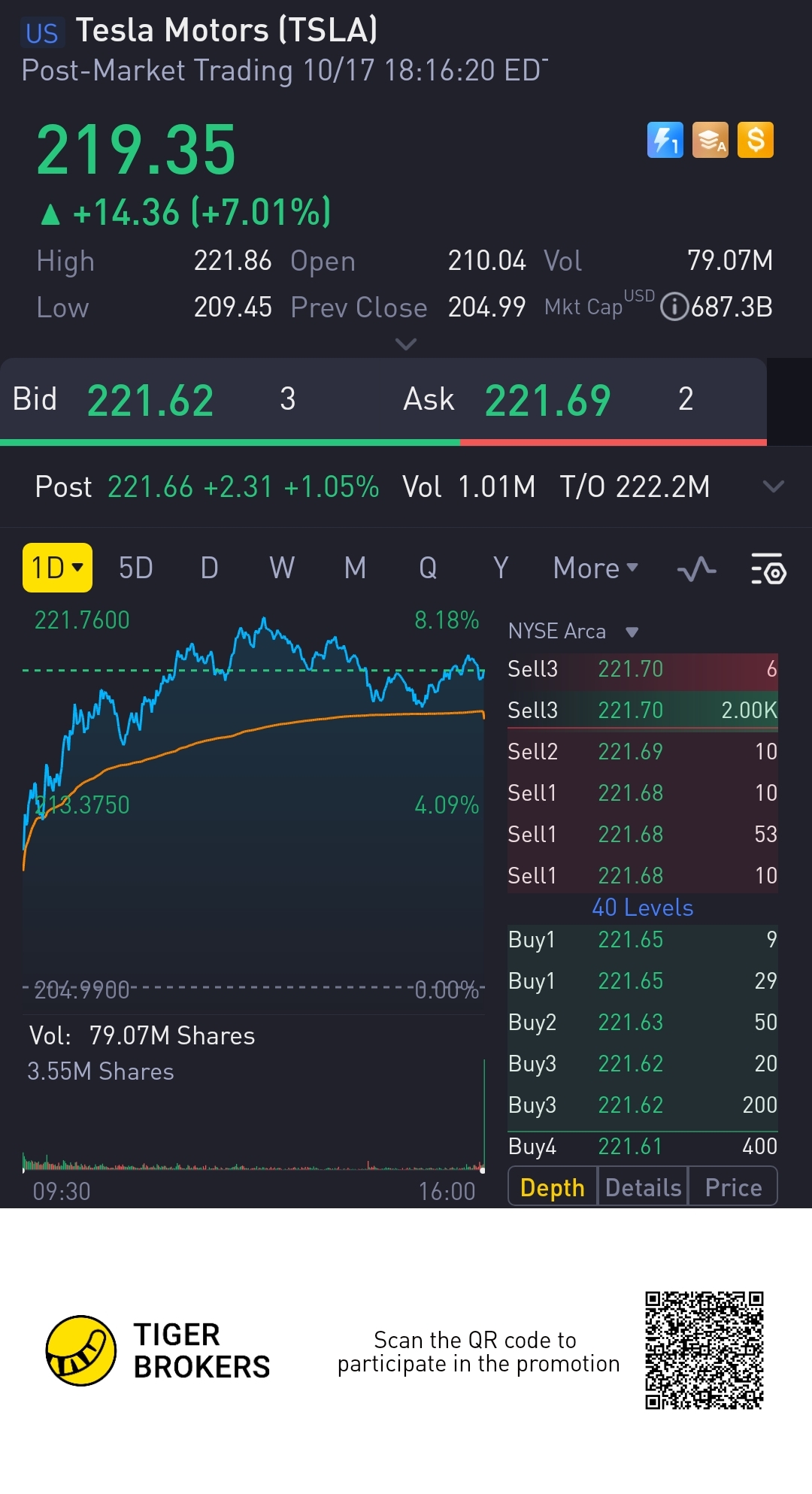The height and width of the screenshot is (1494, 812).
Task: Tap the Tesla Motors (TSLA) title
Action: pyautogui.click(x=226, y=31)
